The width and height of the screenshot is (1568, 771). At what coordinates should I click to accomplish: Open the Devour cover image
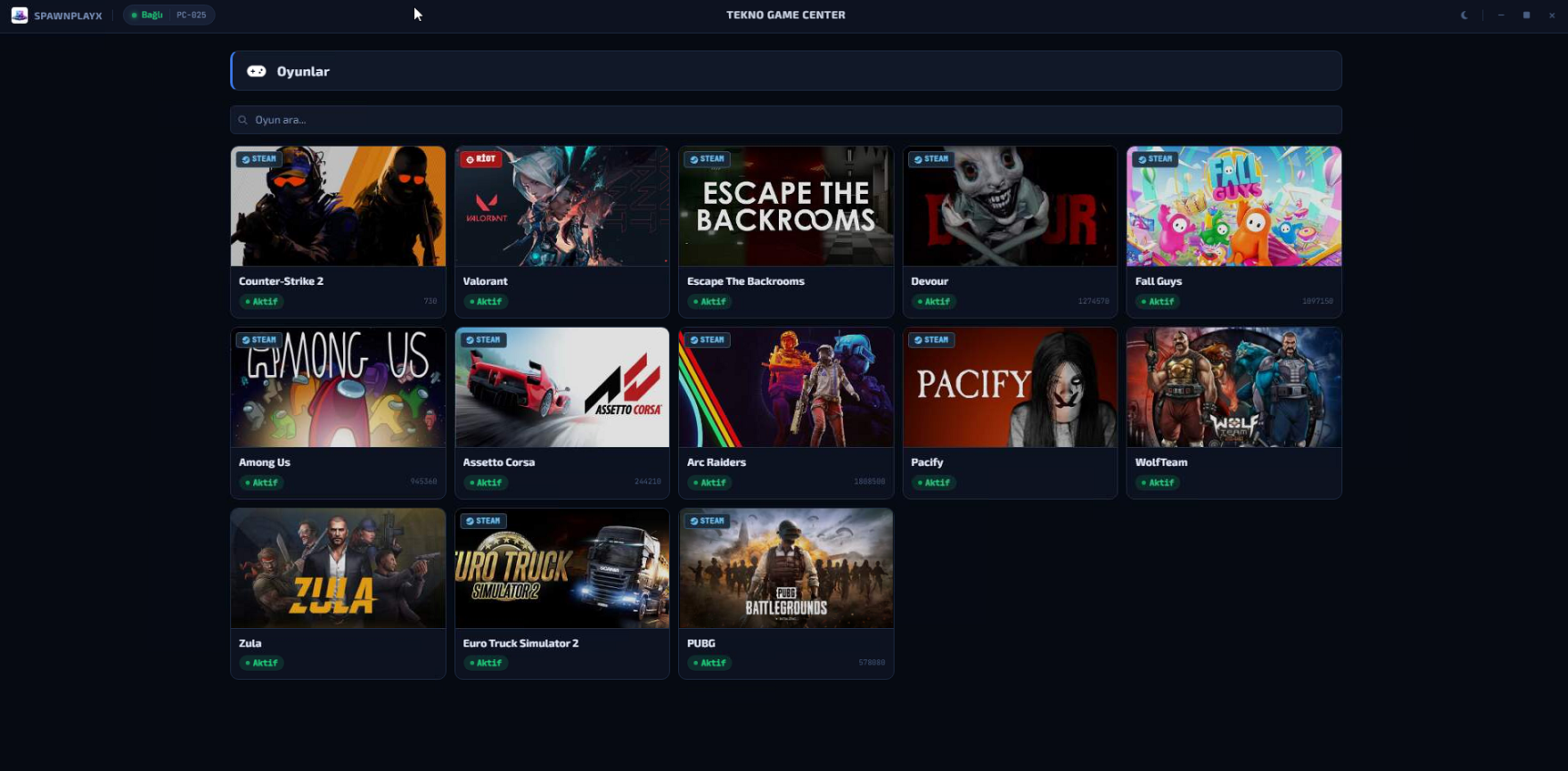(1010, 207)
